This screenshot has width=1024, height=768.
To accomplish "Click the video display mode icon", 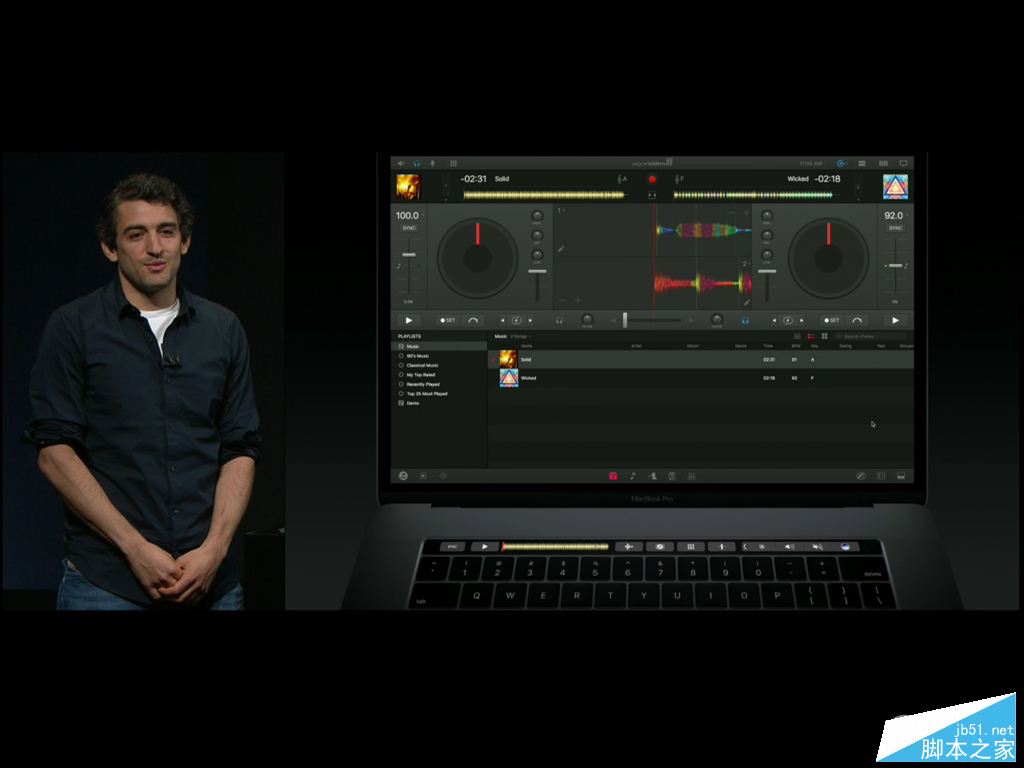I will point(904,163).
